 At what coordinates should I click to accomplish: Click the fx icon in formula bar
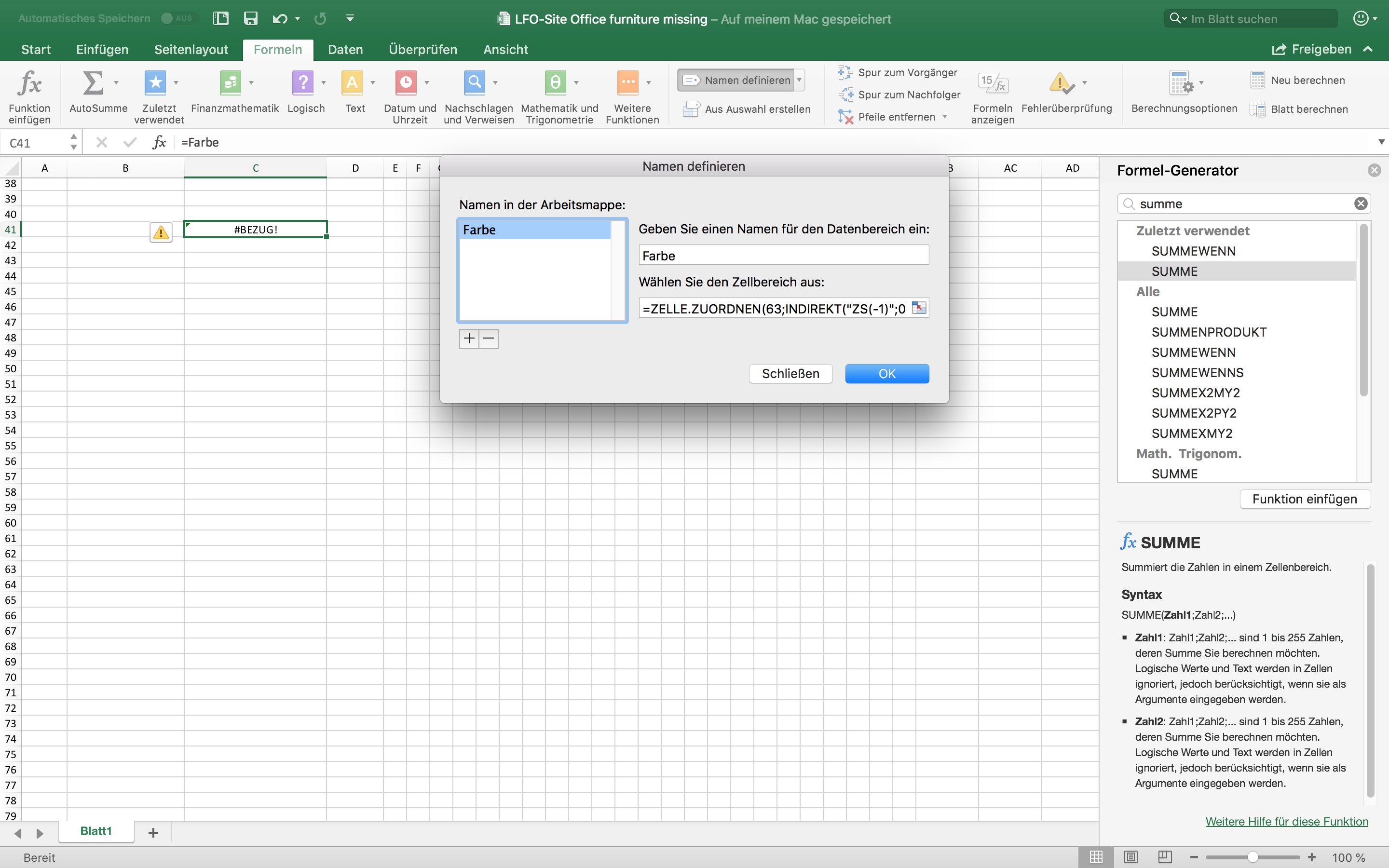(x=159, y=142)
